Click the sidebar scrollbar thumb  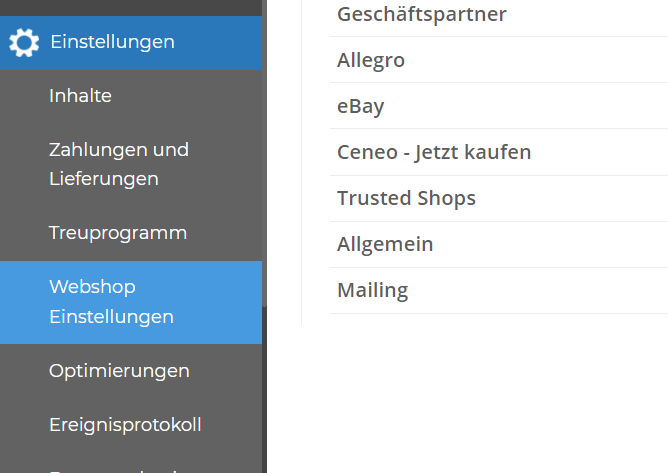point(265,150)
